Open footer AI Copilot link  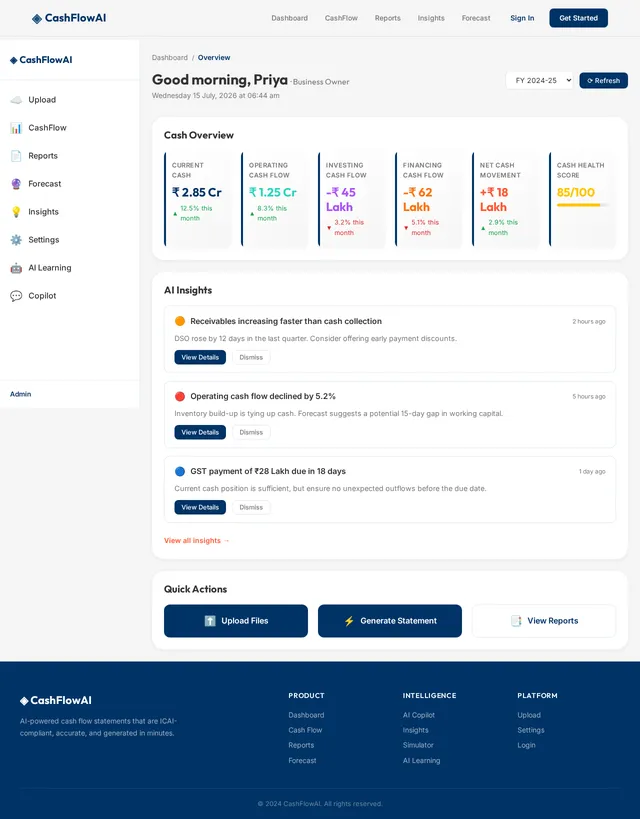[418, 715]
